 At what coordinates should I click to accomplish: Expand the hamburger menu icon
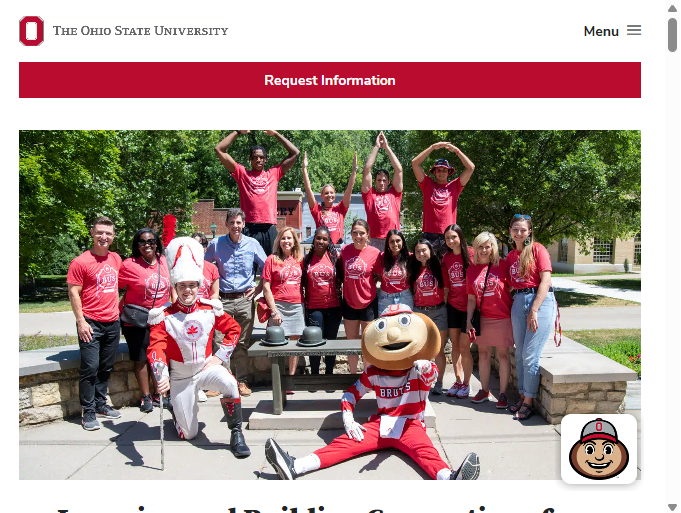tap(634, 30)
